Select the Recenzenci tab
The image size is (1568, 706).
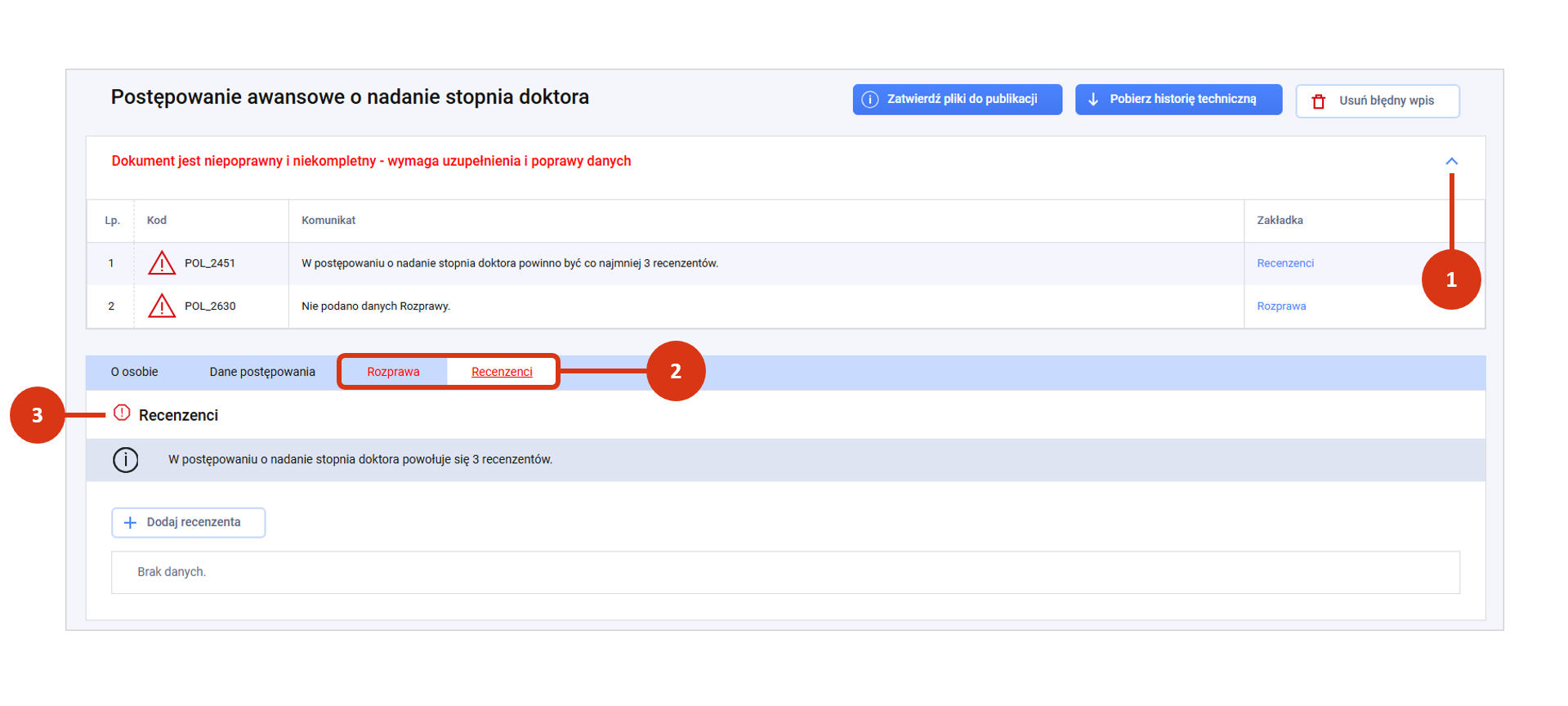(502, 372)
